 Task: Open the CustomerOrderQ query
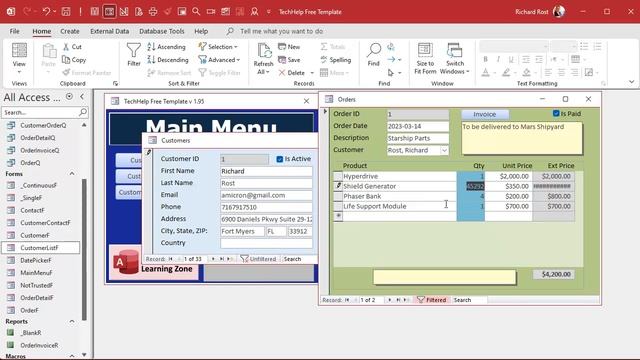coord(43,125)
